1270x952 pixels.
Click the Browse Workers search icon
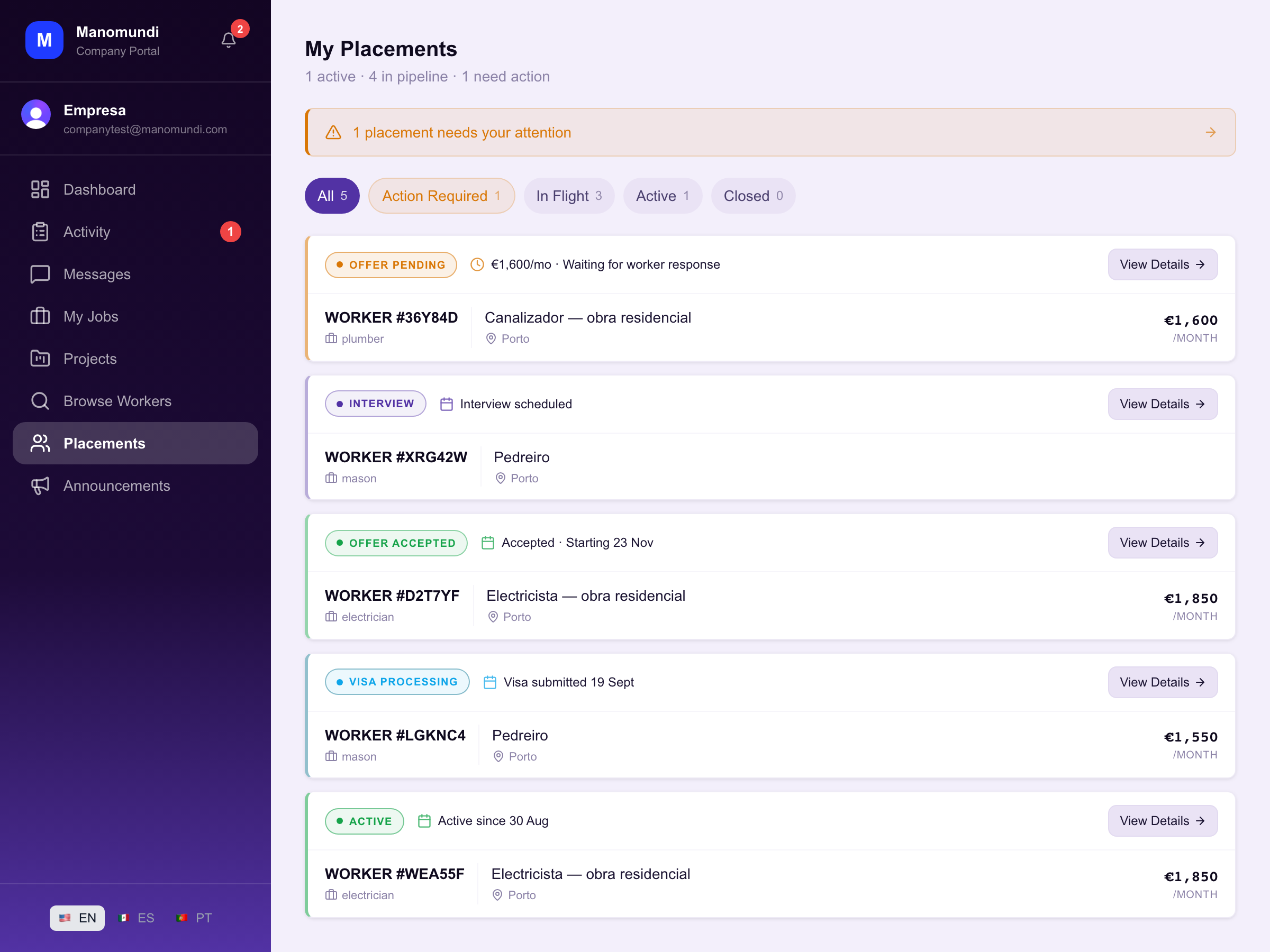pyautogui.click(x=40, y=401)
